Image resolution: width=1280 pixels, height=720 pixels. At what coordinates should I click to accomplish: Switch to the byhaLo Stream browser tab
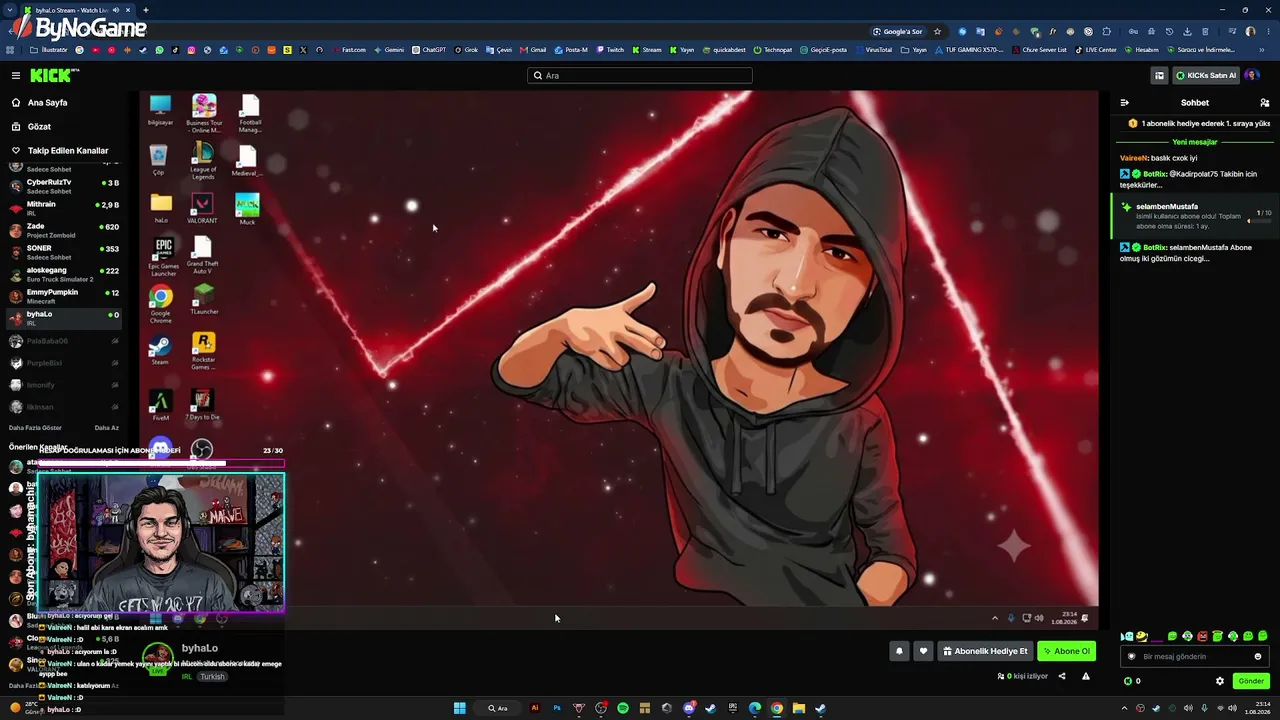click(x=78, y=10)
